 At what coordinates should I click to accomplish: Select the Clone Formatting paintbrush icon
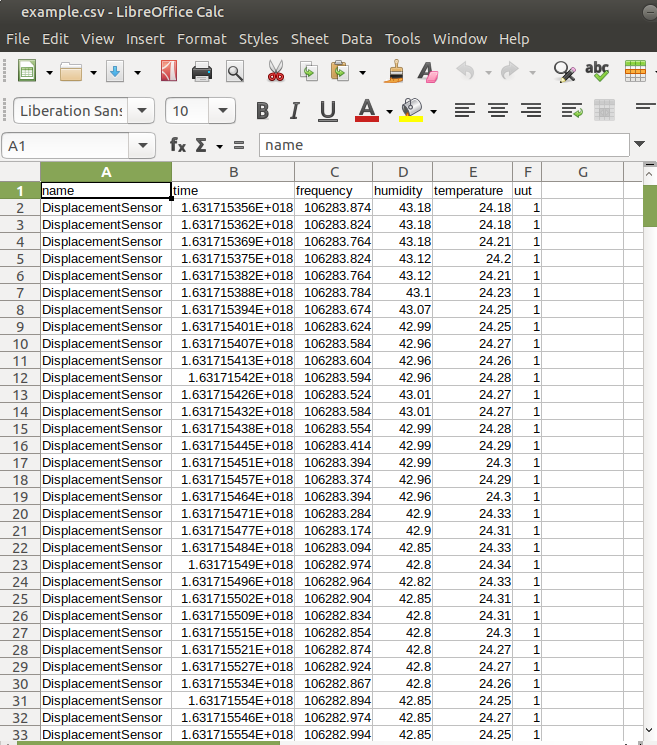(394, 72)
